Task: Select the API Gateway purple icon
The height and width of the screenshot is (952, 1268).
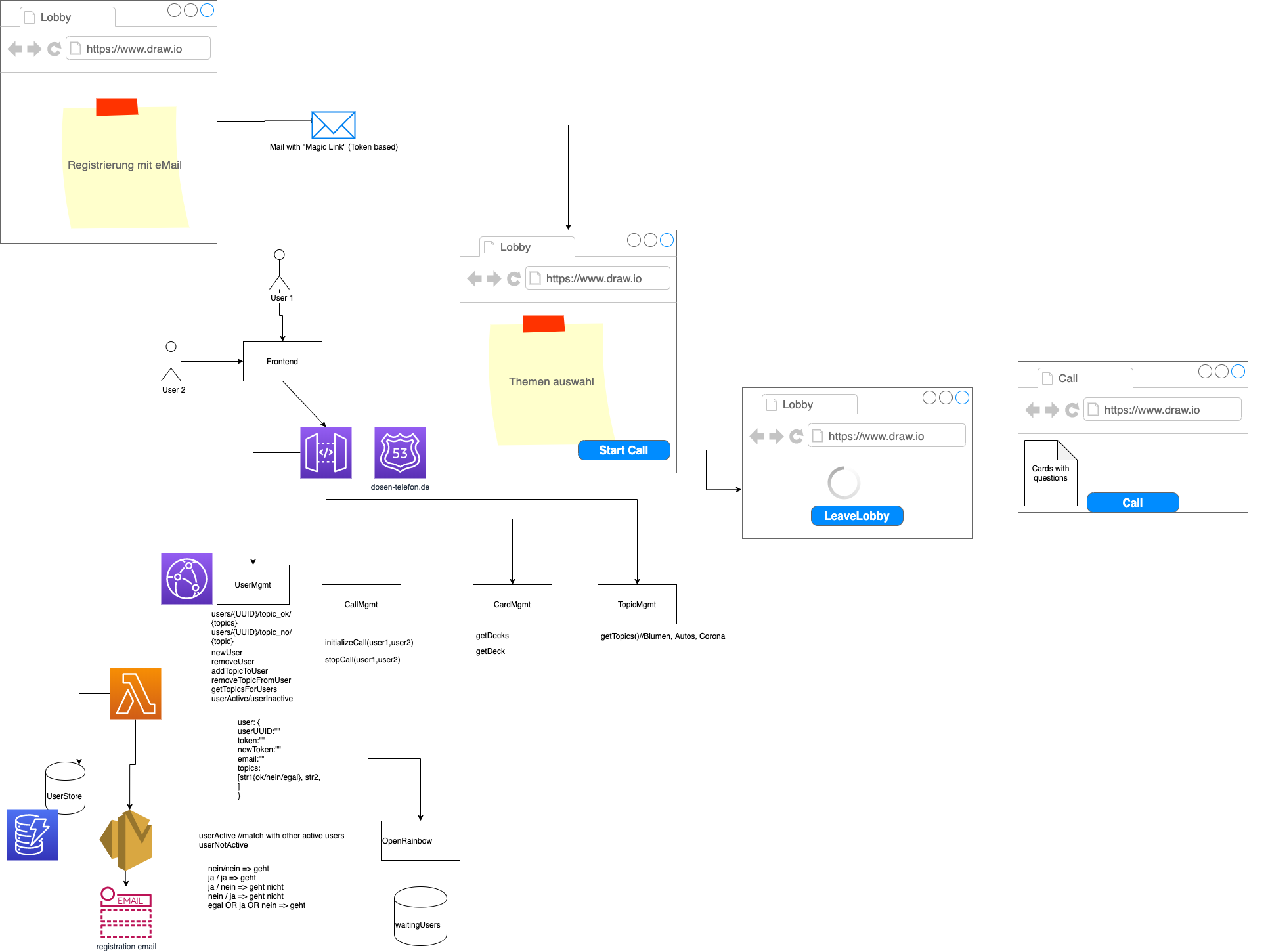Action: tap(326, 452)
